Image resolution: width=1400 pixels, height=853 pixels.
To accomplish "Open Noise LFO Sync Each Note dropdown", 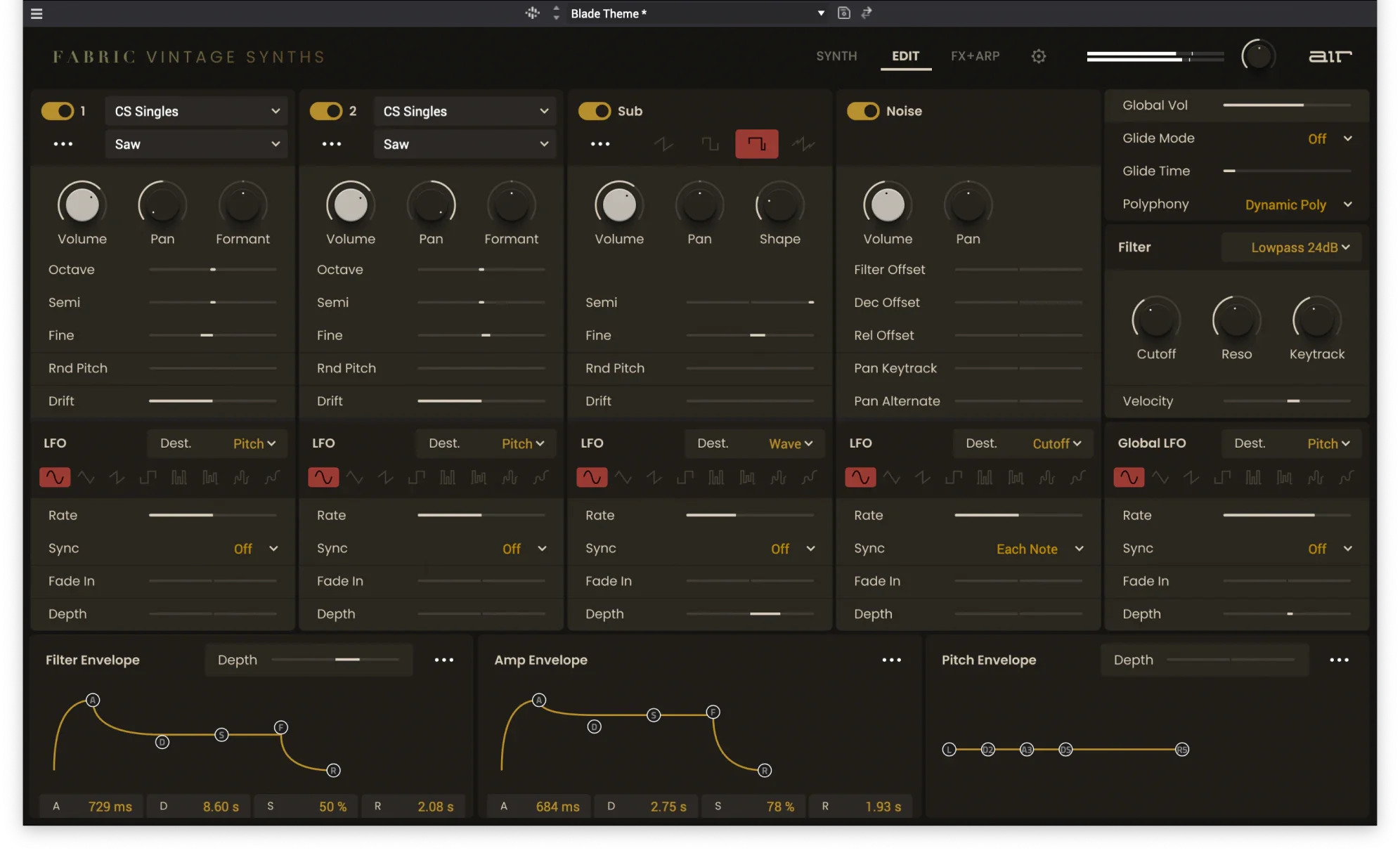I will [1039, 549].
